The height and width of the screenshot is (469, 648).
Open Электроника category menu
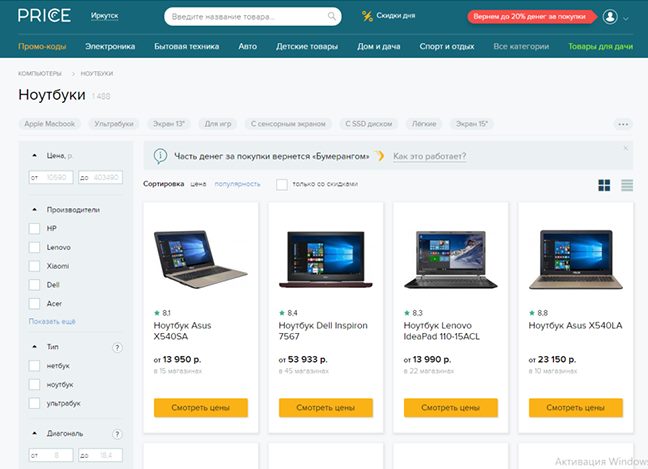point(110,46)
